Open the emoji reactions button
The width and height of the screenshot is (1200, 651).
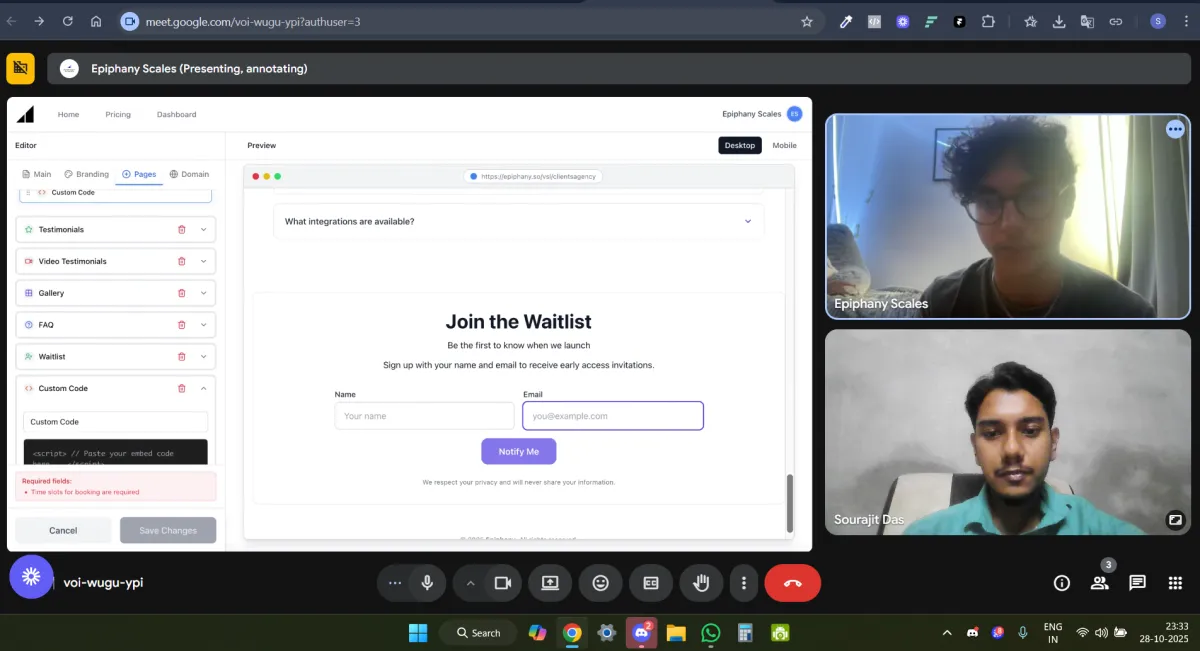coord(600,583)
